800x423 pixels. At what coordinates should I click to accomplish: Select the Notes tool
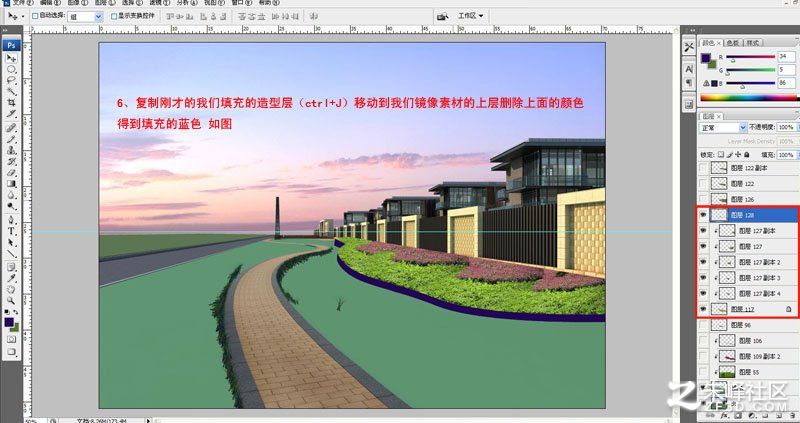(x=11, y=267)
